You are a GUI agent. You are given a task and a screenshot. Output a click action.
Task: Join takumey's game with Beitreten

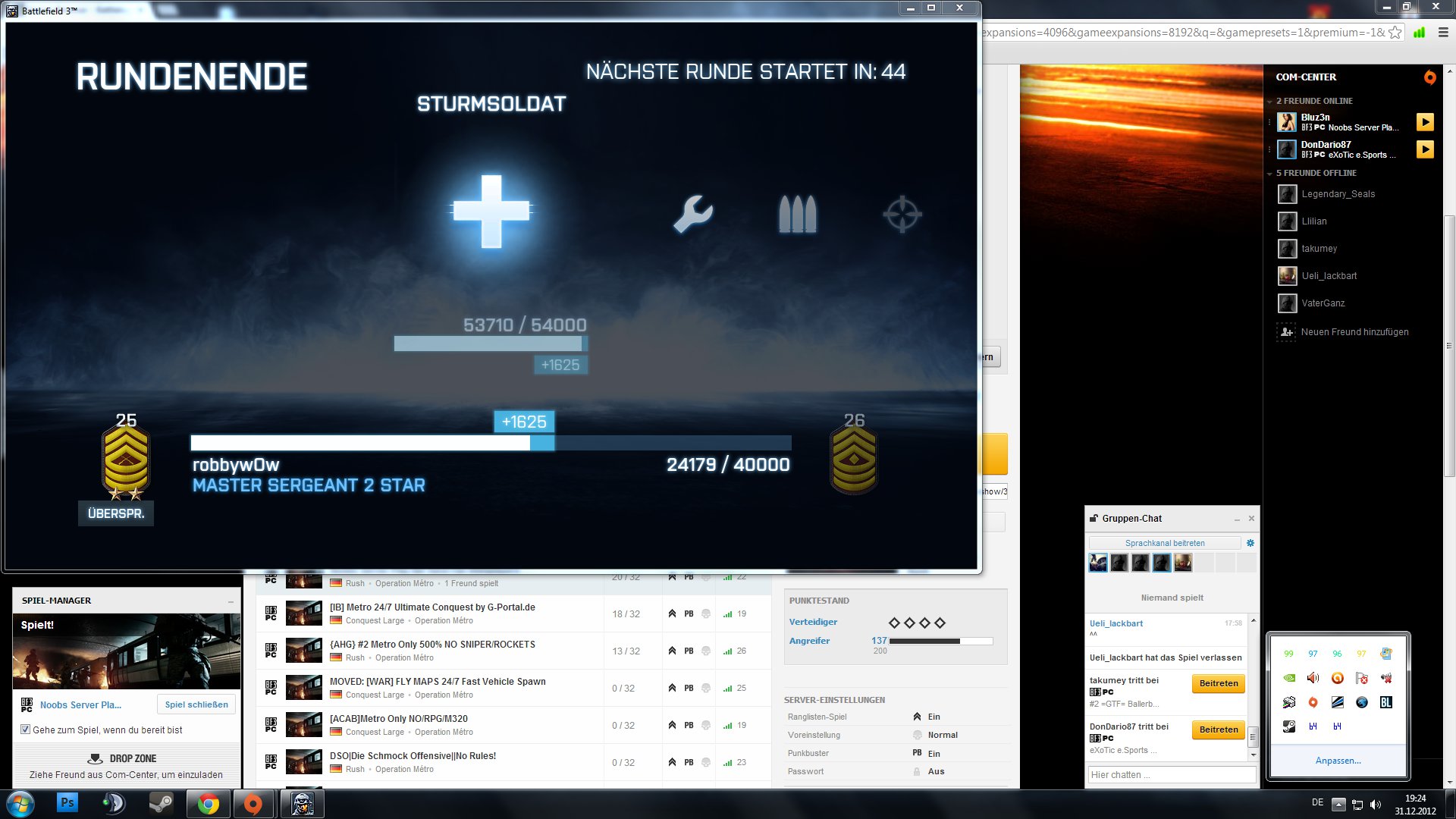[x=1218, y=683]
